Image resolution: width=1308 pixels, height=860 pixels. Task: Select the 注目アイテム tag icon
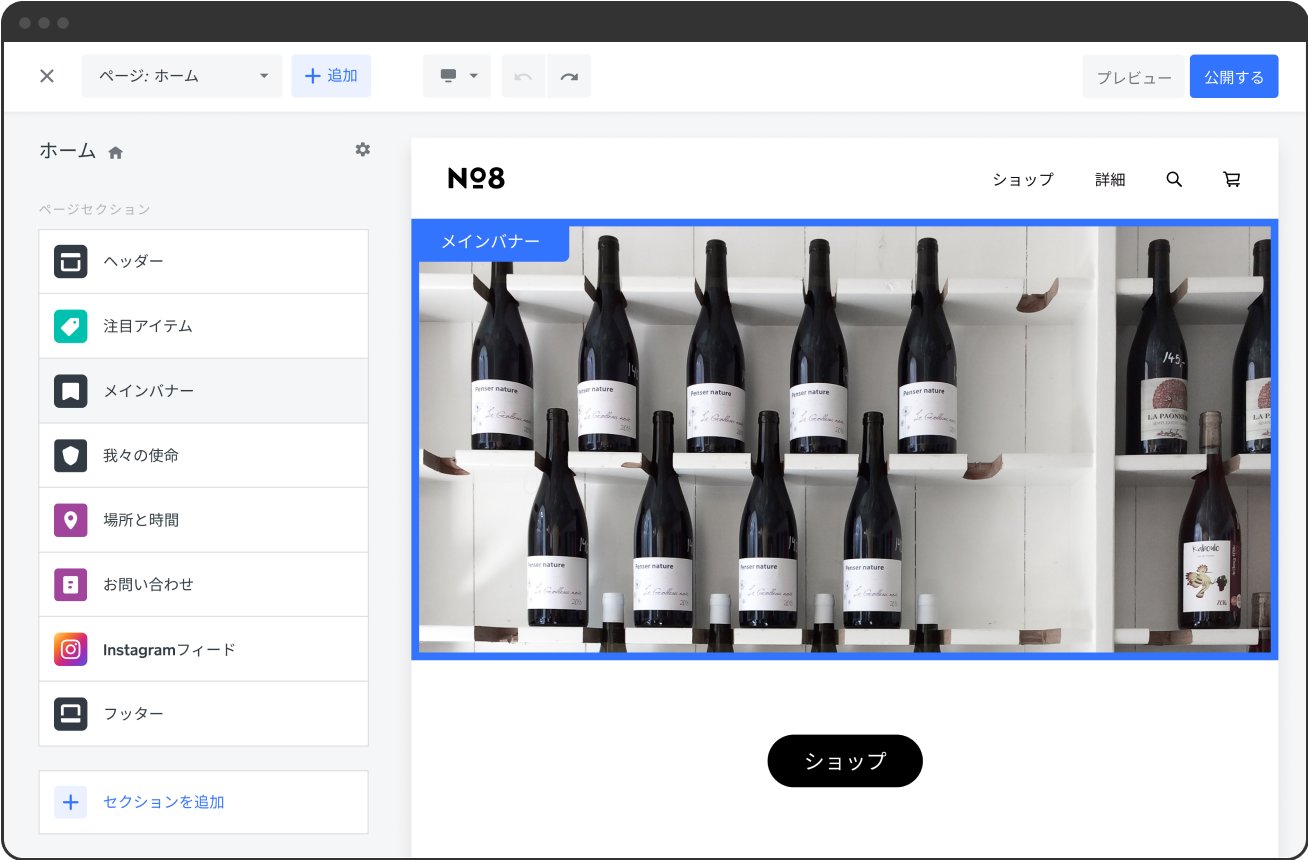click(70, 326)
